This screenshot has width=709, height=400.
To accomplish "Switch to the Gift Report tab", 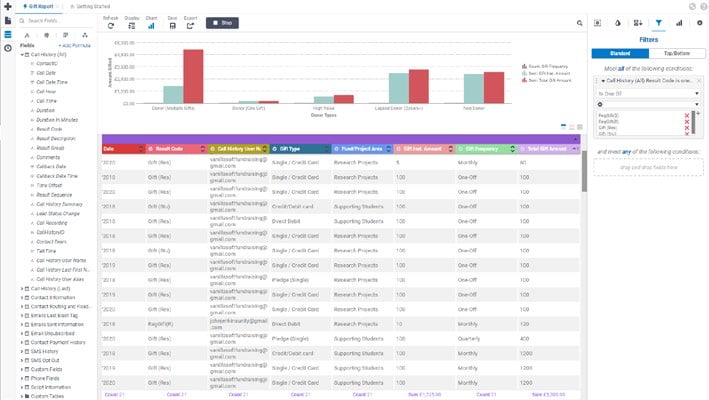I will (39, 6).
